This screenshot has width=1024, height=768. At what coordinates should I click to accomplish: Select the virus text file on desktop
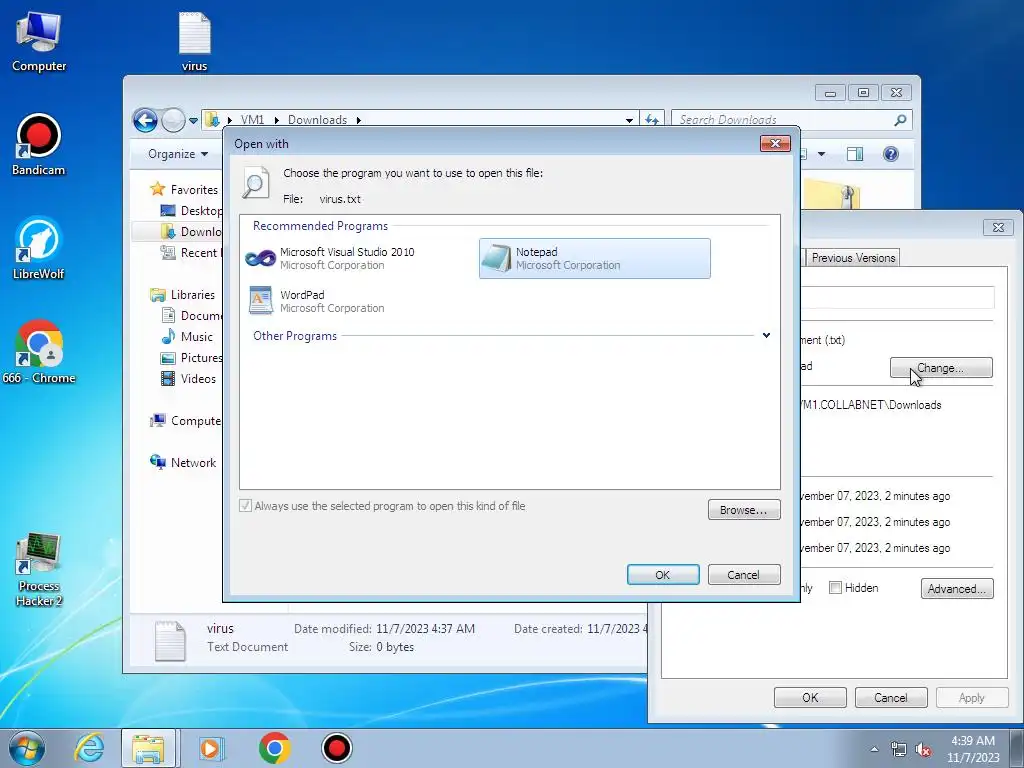click(x=195, y=42)
